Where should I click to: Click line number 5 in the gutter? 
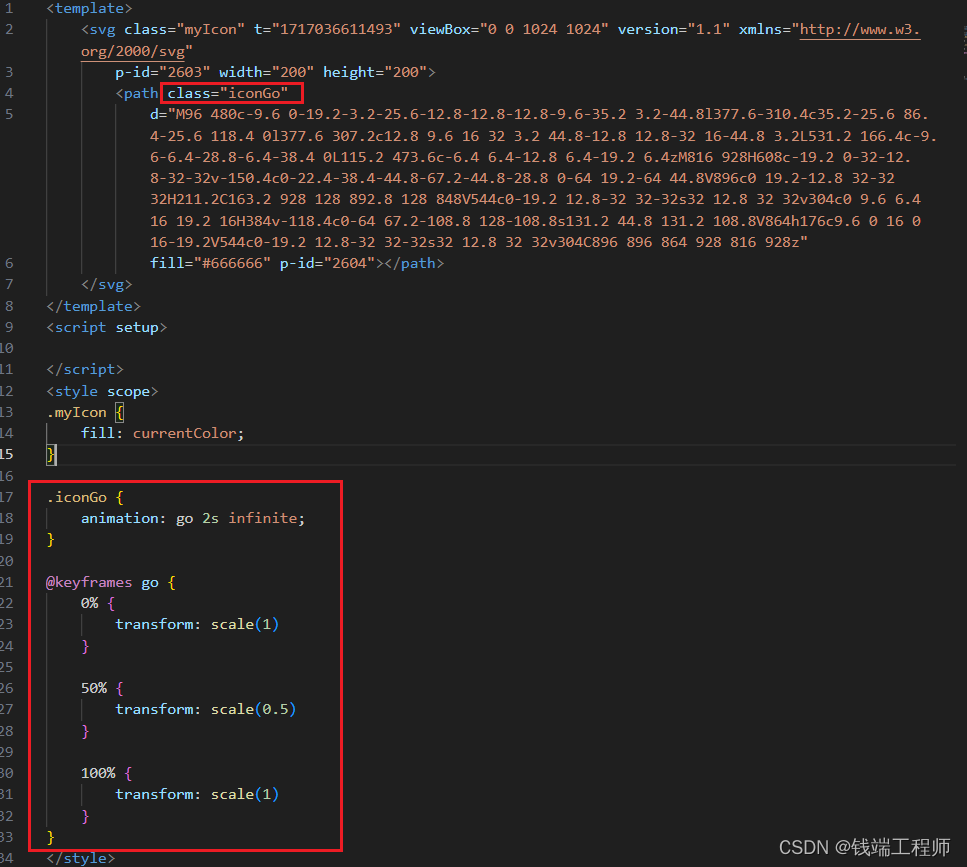(x=9, y=115)
